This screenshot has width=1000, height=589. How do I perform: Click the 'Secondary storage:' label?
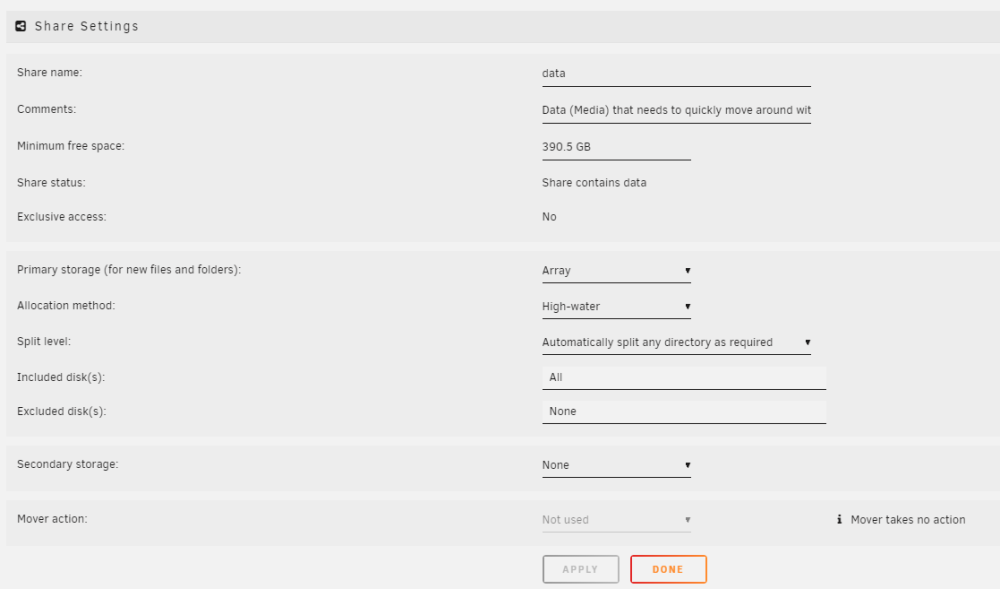tap(68, 464)
